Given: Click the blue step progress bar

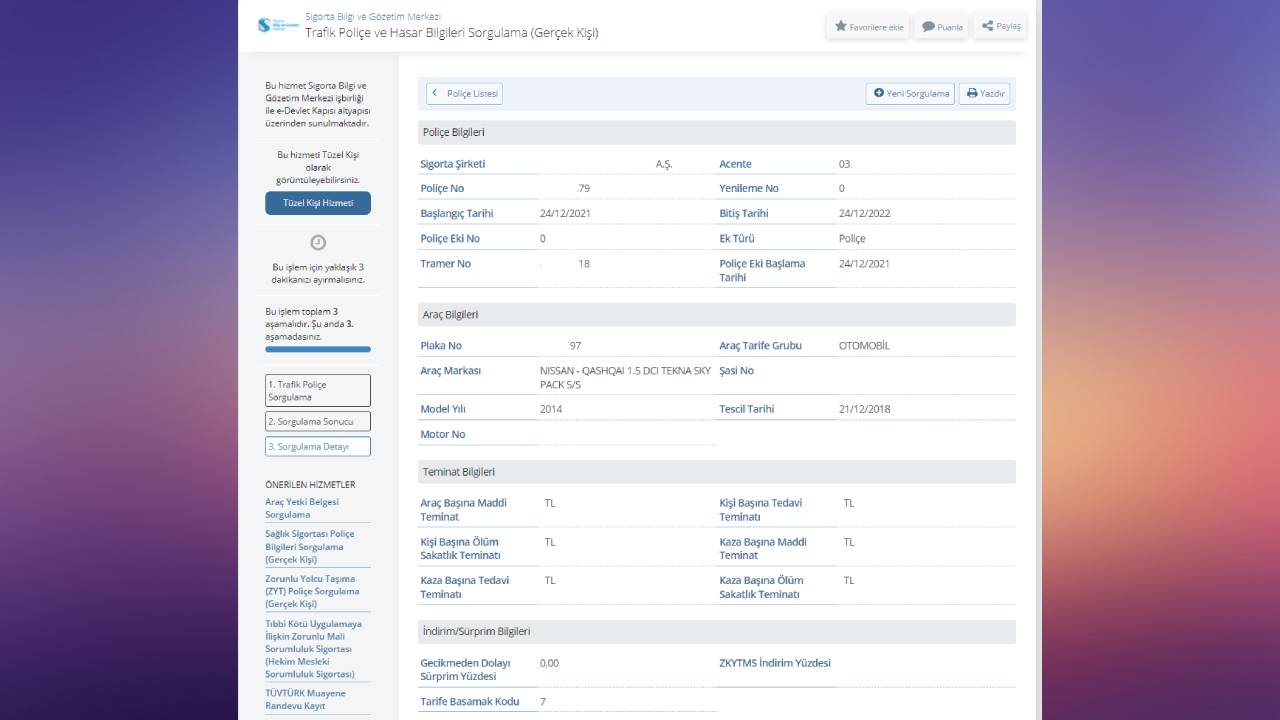Looking at the screenshot, I should coord(318,349).
